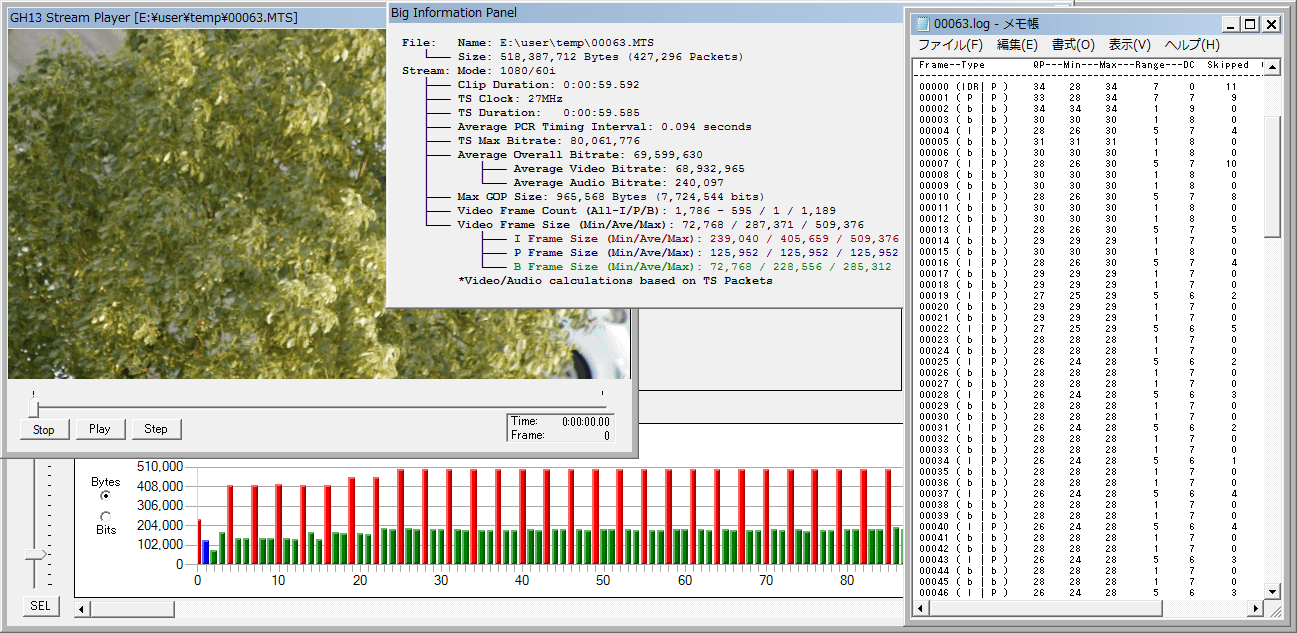
Task: Click Notepad's scroll up arrow
Action: tap(1272, 67)
